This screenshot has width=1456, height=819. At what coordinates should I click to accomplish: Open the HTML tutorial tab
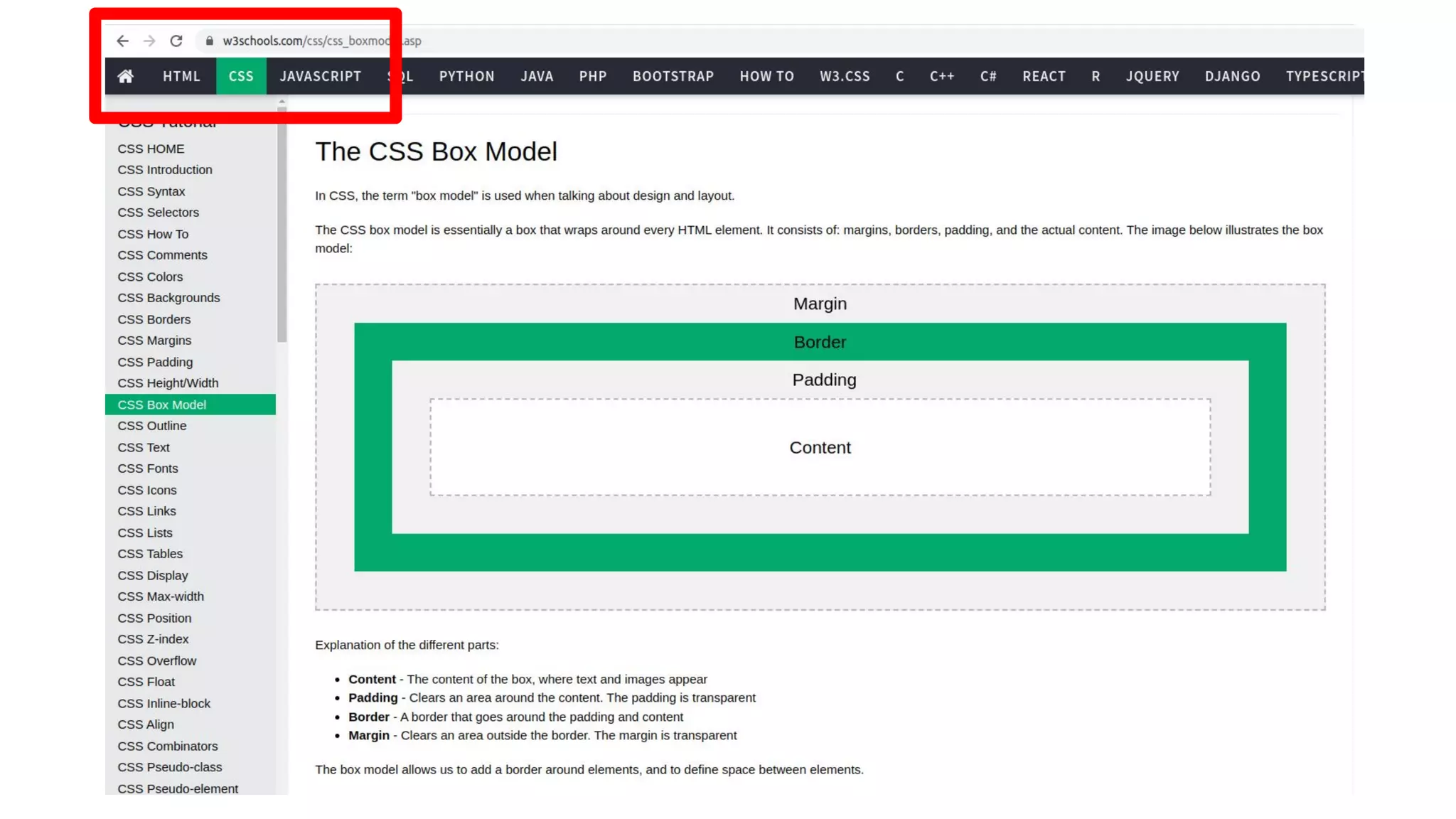coord(181,76)
